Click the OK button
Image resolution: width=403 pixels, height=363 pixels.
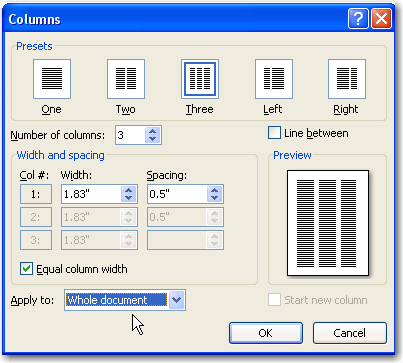pyautogui.click(x=266, y=333)
